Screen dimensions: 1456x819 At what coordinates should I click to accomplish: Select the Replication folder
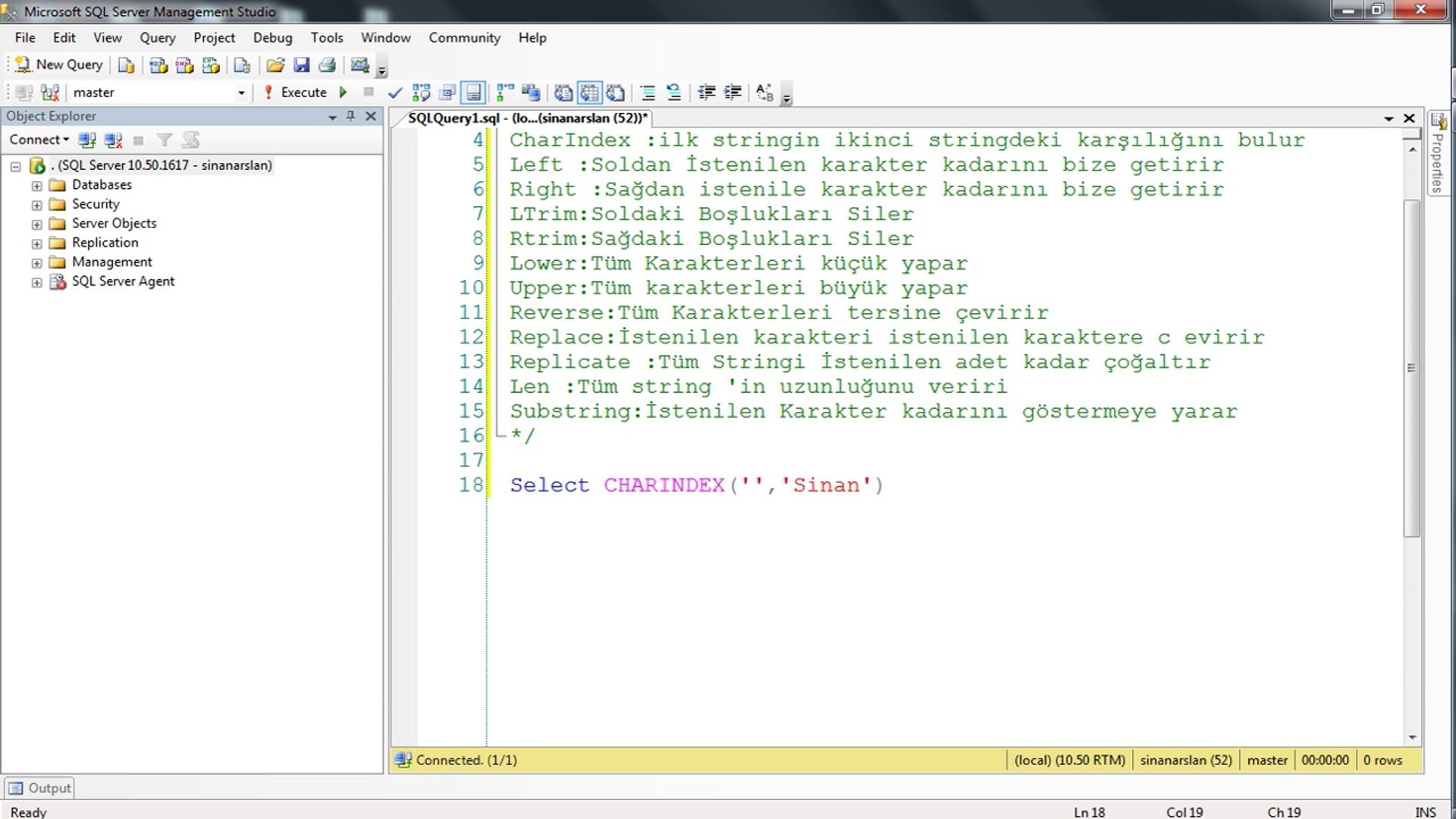click(x=105, y=243)
